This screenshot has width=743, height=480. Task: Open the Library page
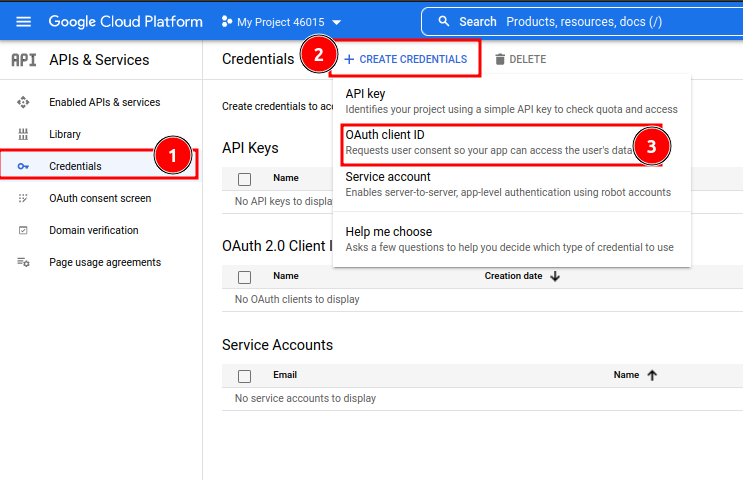click(65, 134)
